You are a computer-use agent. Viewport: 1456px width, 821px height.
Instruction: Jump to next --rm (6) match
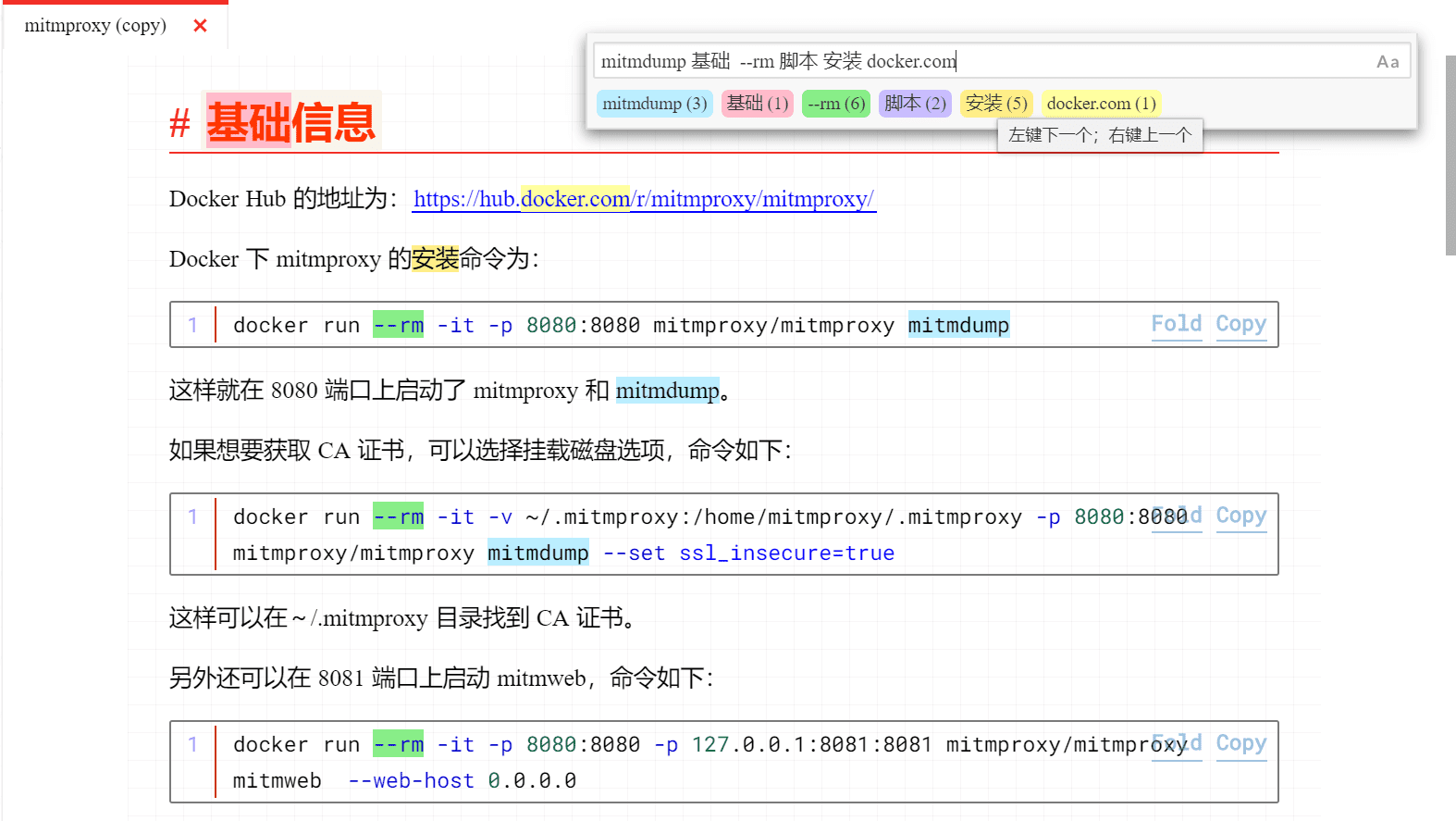coord(836,104)
